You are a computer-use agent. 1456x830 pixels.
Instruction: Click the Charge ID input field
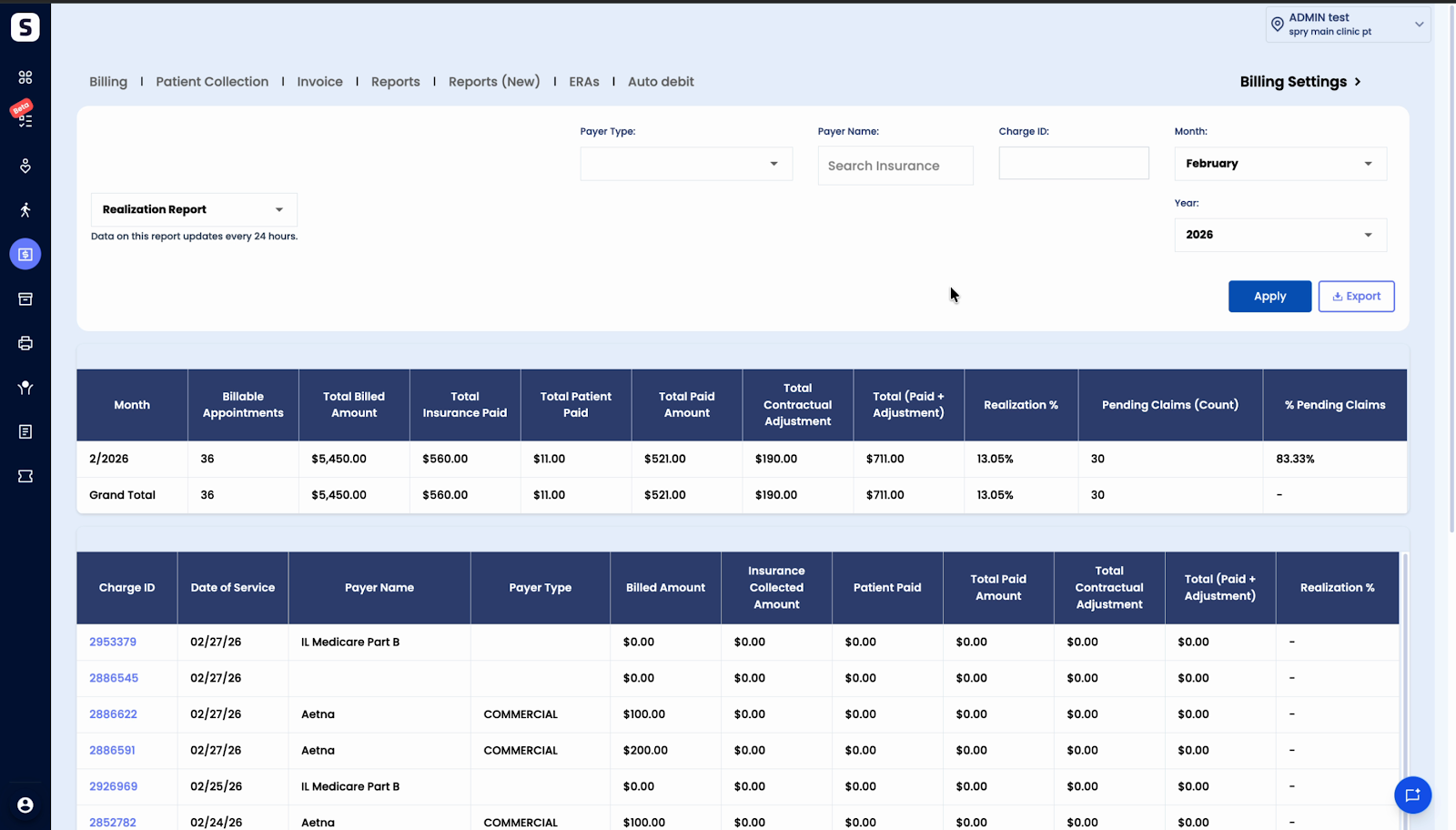pyautogui.click(x=1074, y=163)
